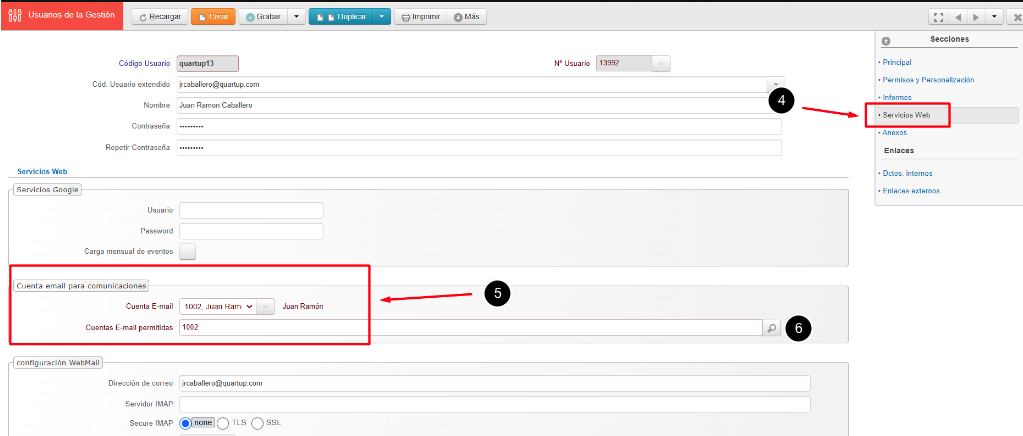Open the Dctos. internos link
Screen dimensions: 1023x436
point(906,174)
